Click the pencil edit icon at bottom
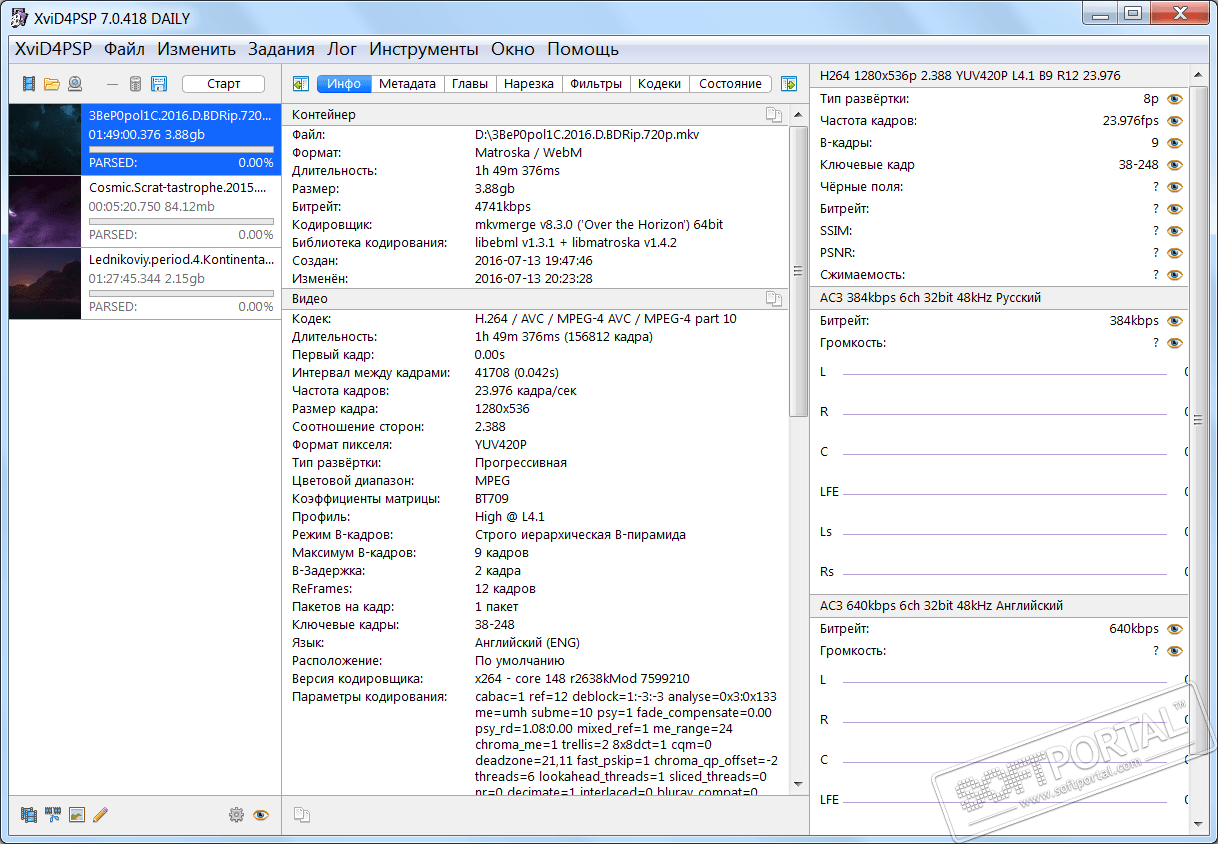Viewport: 1218px width, 844px height. point(100,815)
